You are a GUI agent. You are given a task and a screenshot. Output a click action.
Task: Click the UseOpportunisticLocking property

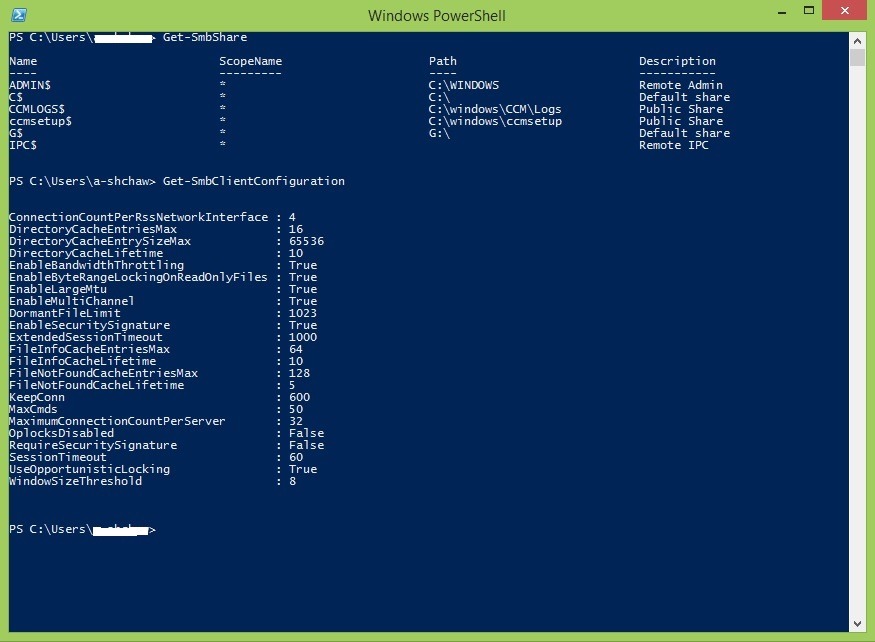(x=89, y=469)
